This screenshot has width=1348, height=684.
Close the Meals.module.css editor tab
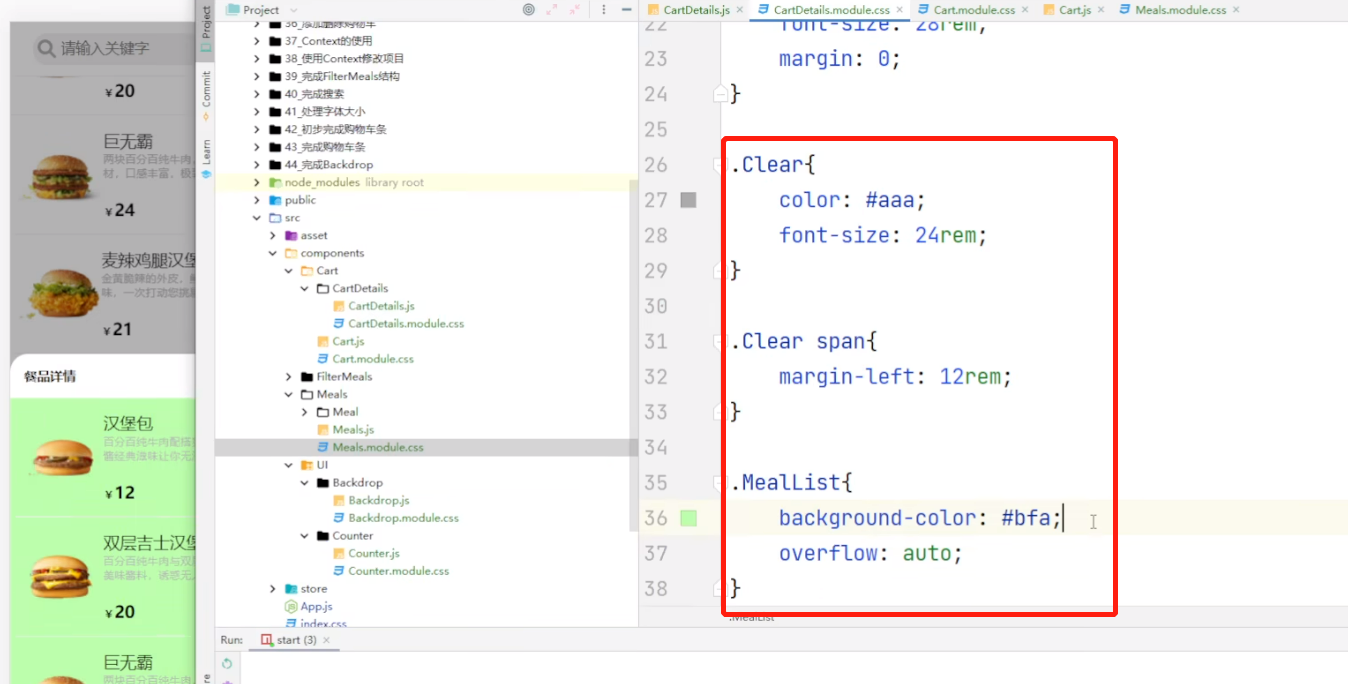click(x=1236, y=10)
